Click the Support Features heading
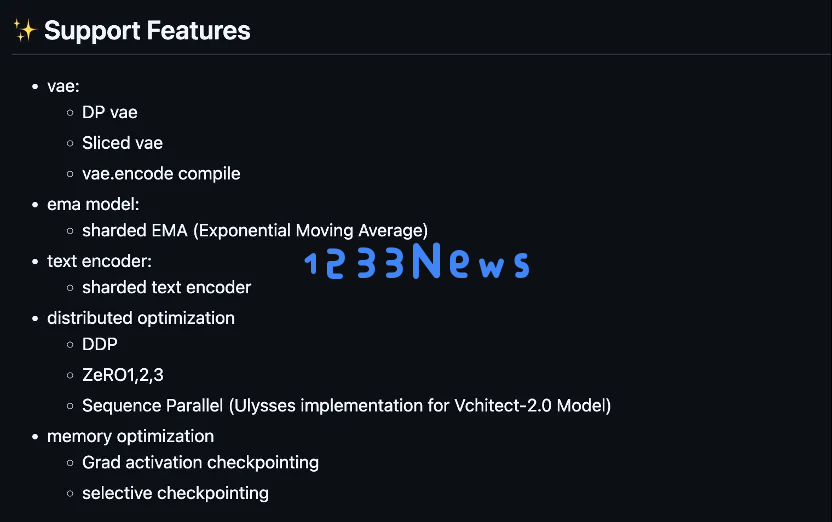The image size is (832, 522). click(147, 31)
